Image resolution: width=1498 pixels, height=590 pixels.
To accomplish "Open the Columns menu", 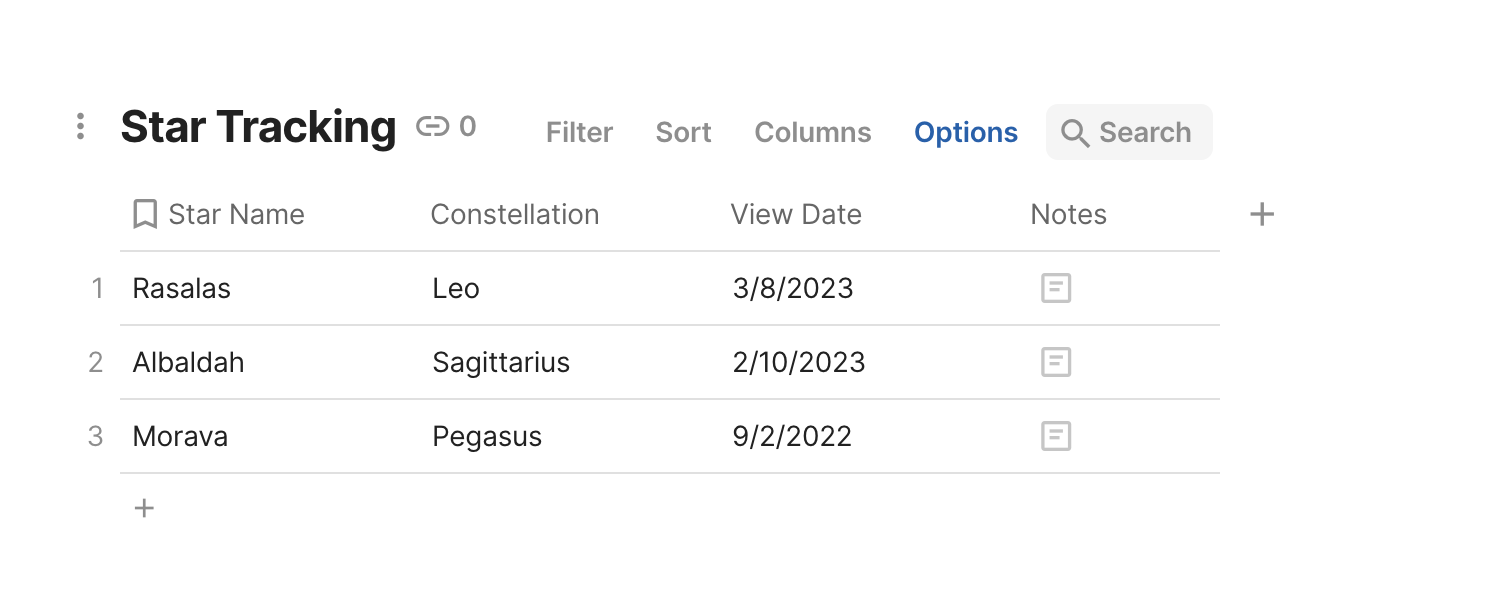I will click(813, 131).
